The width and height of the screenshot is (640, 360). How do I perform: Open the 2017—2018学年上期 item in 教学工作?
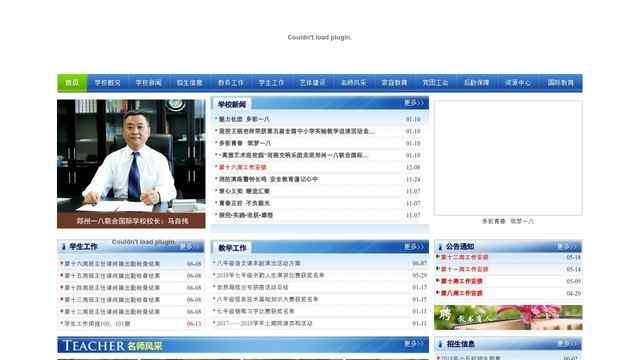click(264, 323)
